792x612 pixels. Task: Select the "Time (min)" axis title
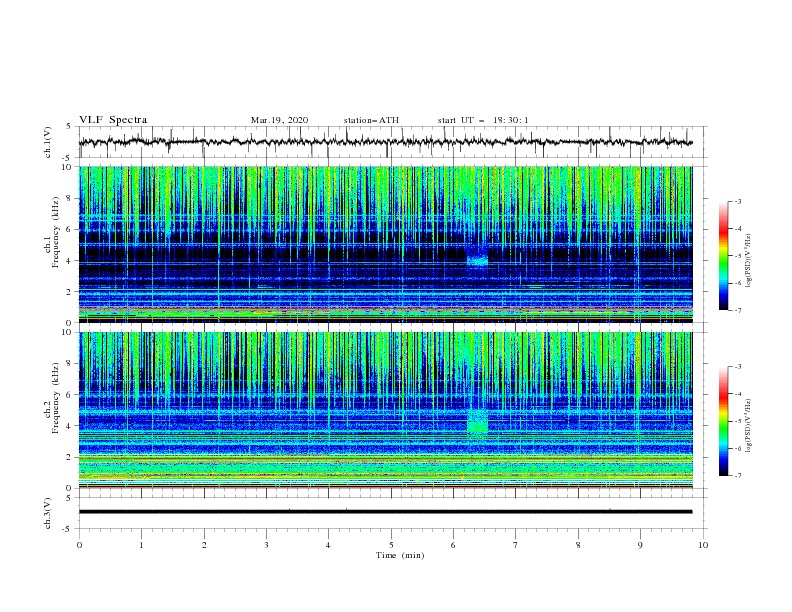(x=400, y=555)
